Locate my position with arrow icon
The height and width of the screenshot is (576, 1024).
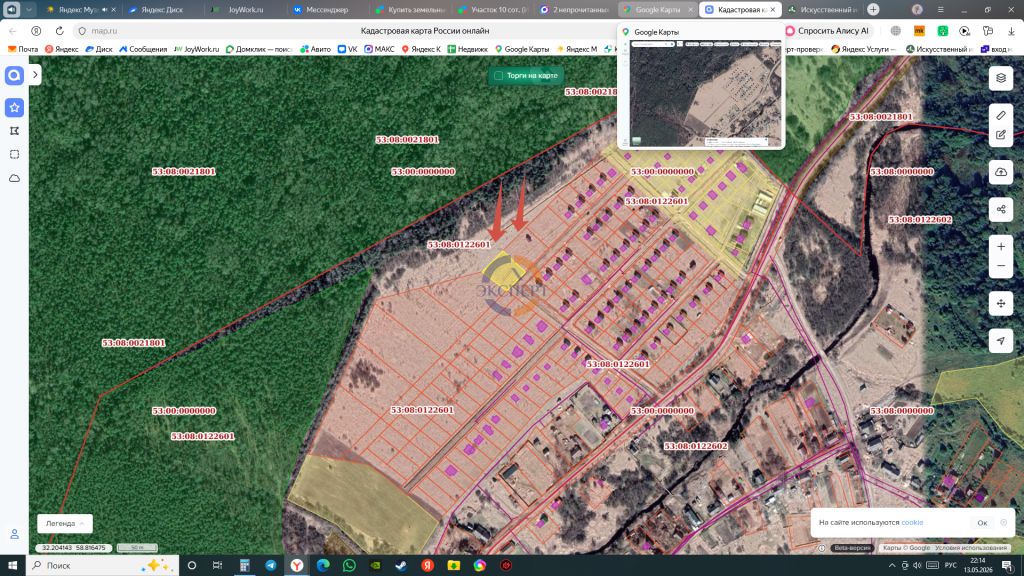(x=1000, y=340)
